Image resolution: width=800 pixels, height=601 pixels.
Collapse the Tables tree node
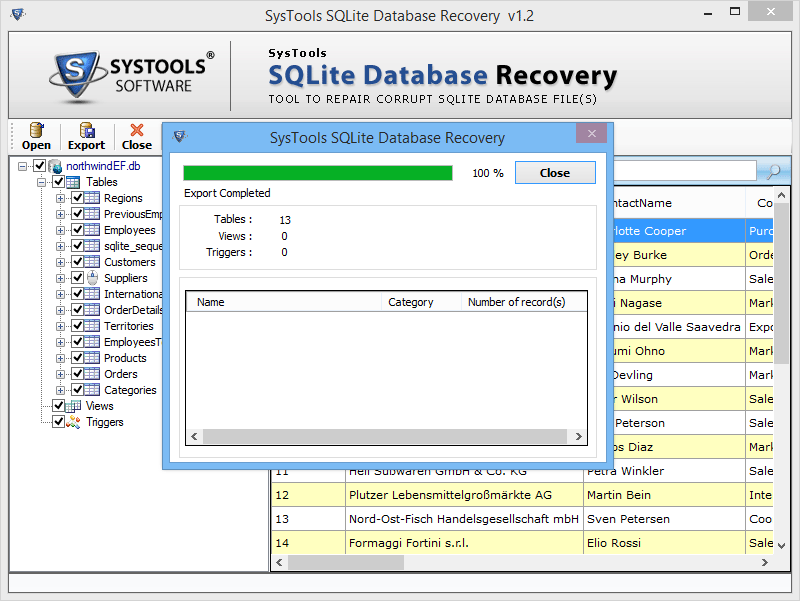pyautogui.click(x=41, y=182)
